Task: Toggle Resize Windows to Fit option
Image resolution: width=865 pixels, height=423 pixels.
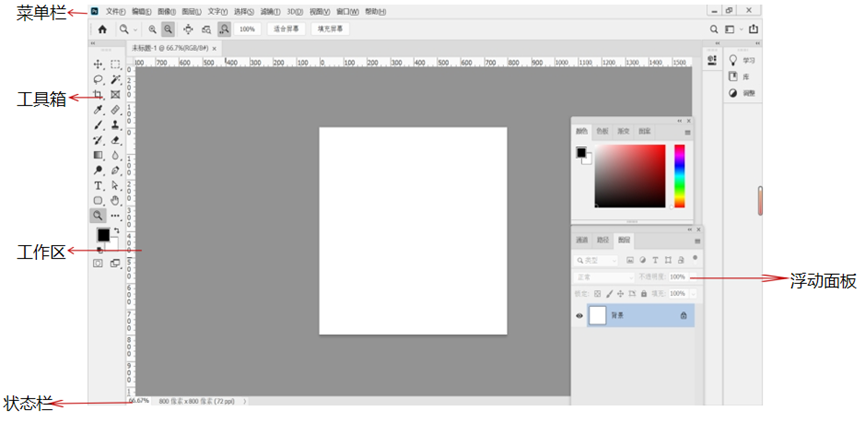Action: (x=188, y=29)
